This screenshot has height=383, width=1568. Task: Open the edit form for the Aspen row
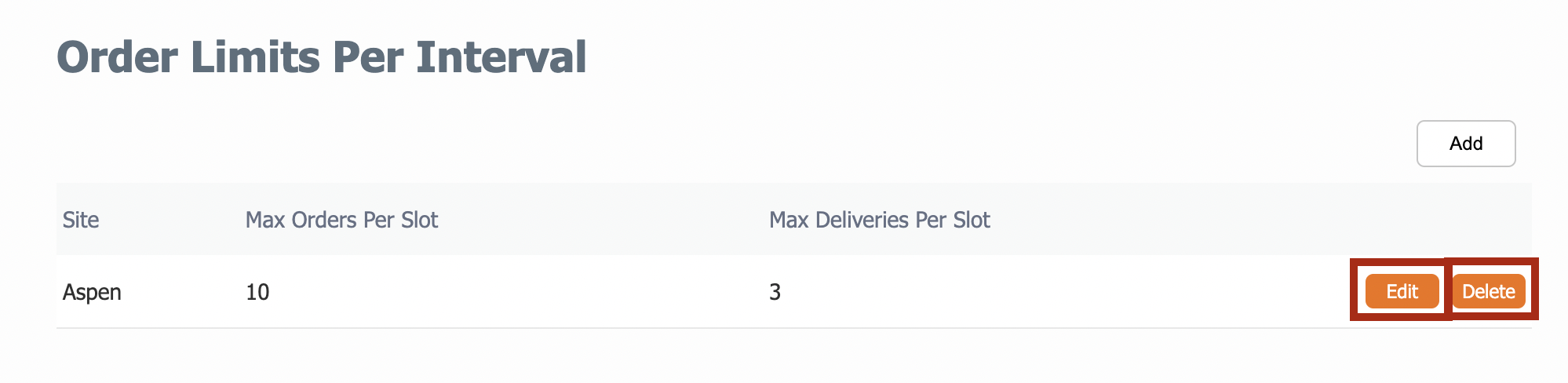pyautogui.click(x=1402, y=291)
